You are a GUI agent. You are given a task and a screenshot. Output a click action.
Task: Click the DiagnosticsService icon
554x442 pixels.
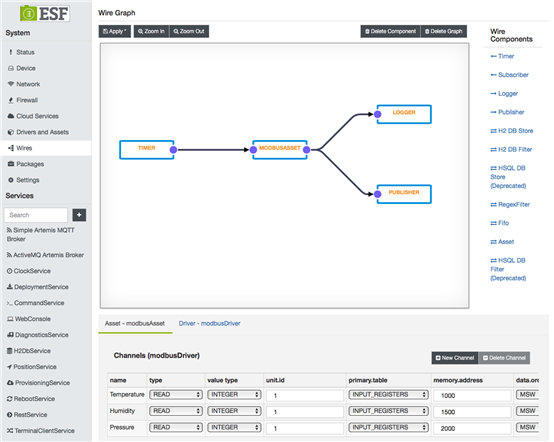pyautogui.click(x=10, y=335)
